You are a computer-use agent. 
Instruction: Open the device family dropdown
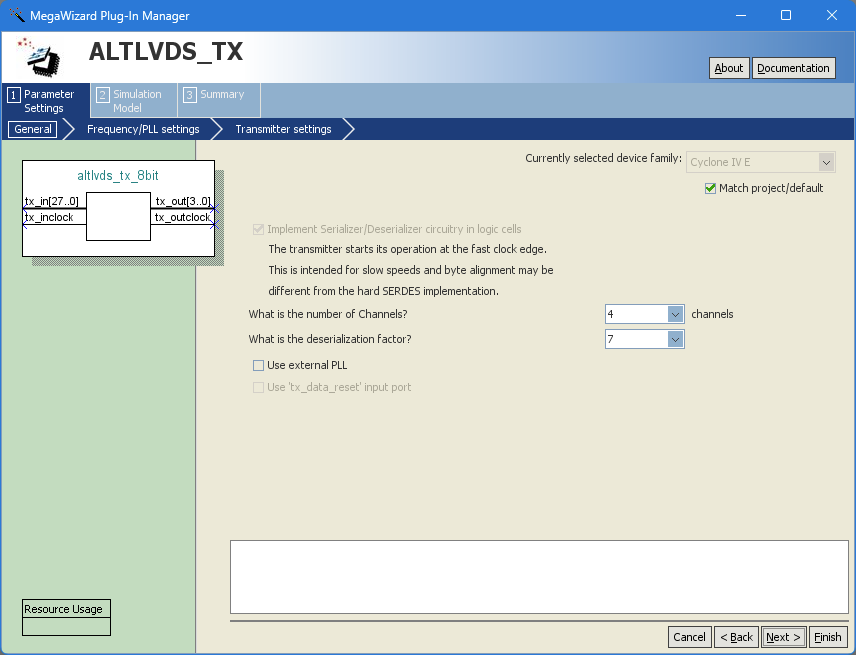[x=760, y=162]
